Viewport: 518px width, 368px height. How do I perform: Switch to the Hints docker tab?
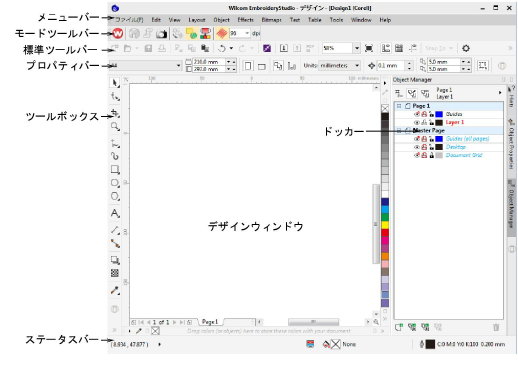pos(511,97)
